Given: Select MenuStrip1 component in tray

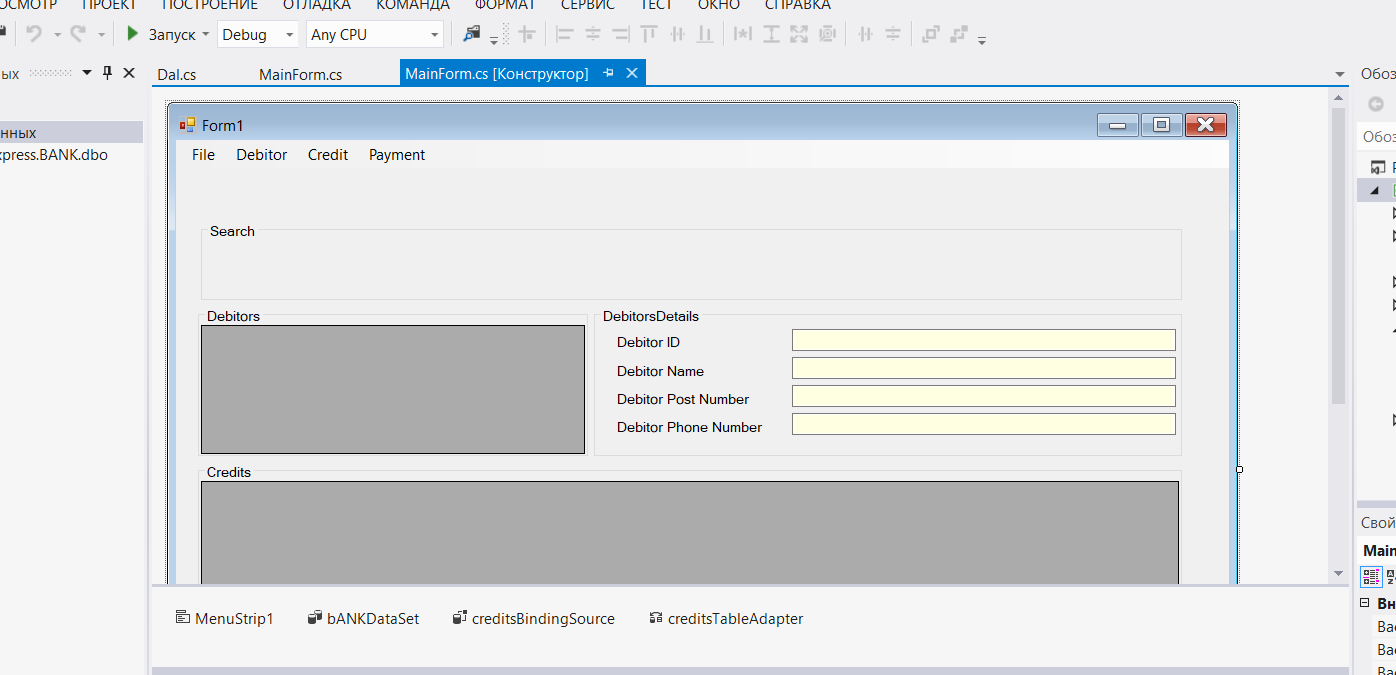Looking at the screenshot, I should point(224,618).
